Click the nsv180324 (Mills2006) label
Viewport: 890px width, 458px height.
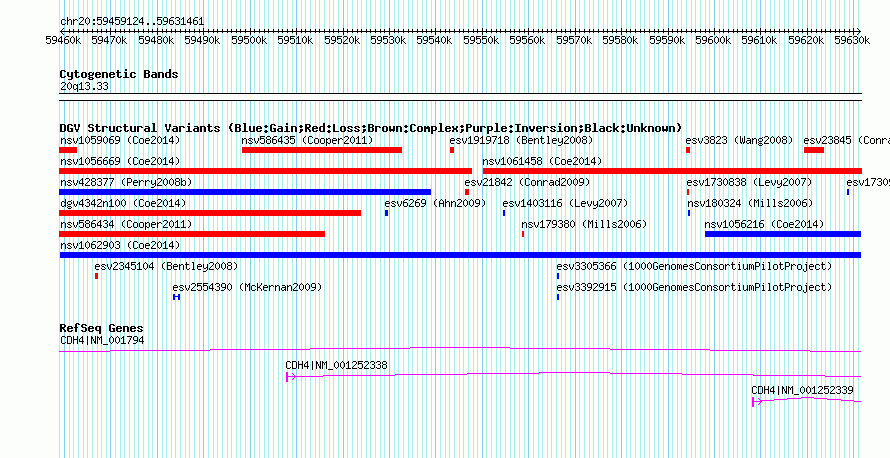pyautogui.click(x=750, y=203)
